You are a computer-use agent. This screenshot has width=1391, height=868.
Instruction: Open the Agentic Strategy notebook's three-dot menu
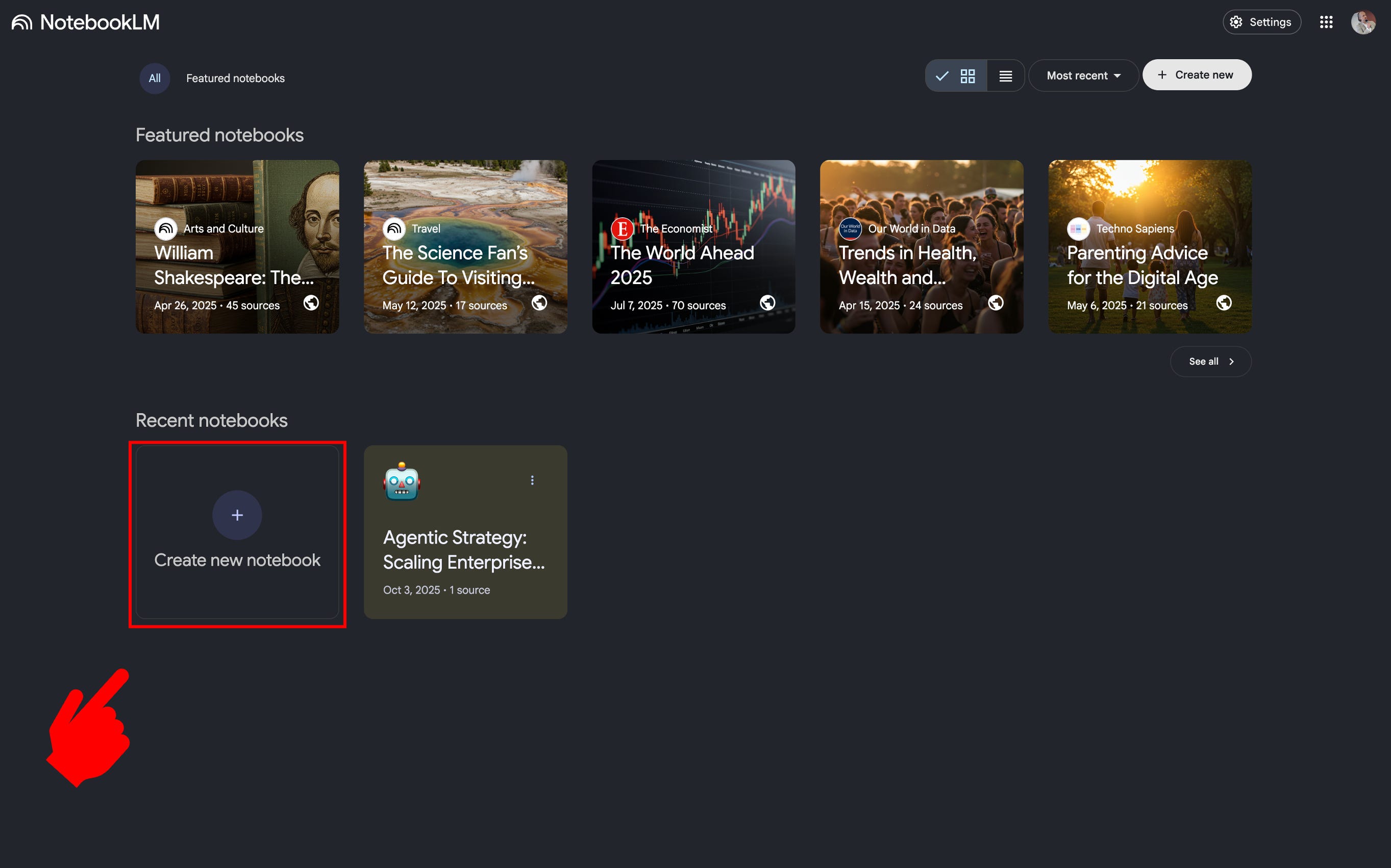tap(532, 480)
